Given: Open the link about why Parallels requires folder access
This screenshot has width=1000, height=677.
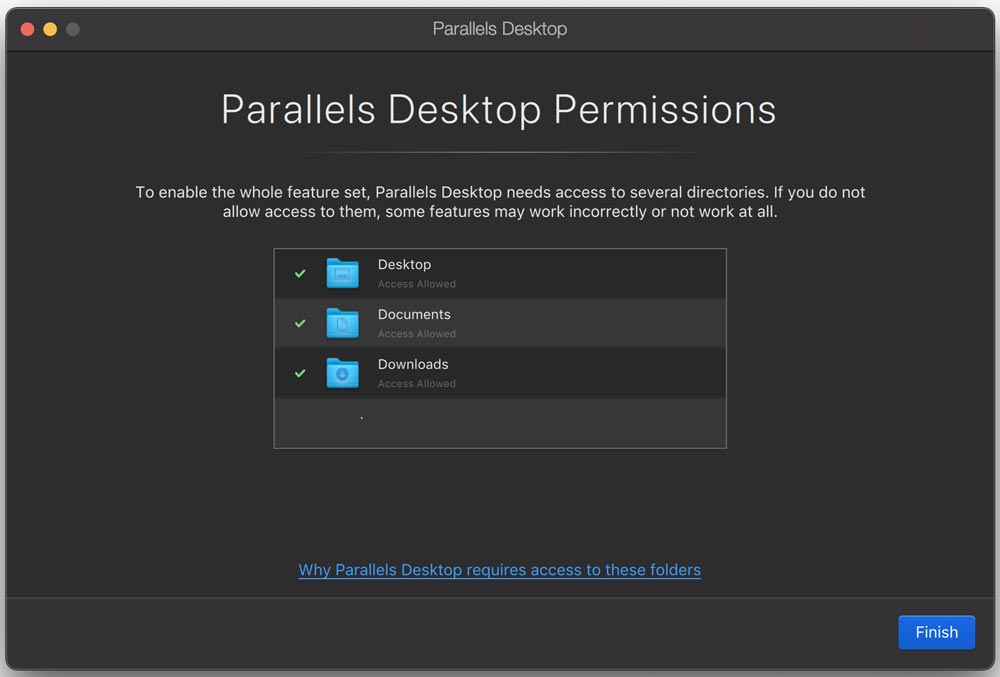Looking at the screenshot, I should (499, 569).
